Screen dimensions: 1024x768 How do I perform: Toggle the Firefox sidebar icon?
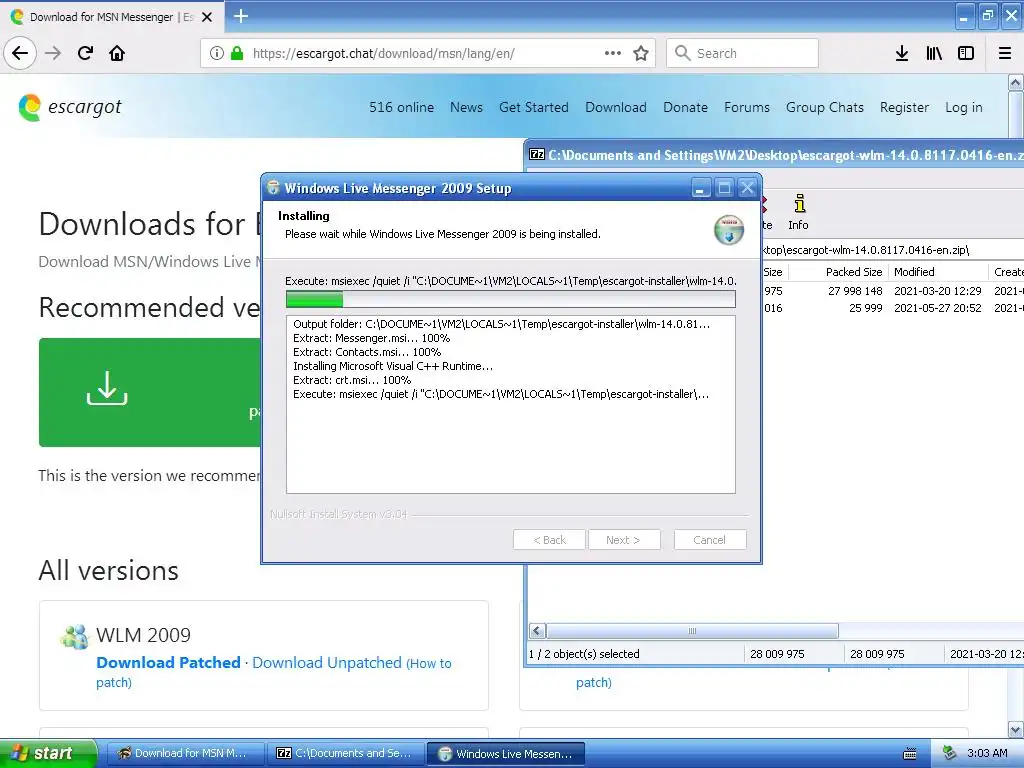tap(966, 53)
